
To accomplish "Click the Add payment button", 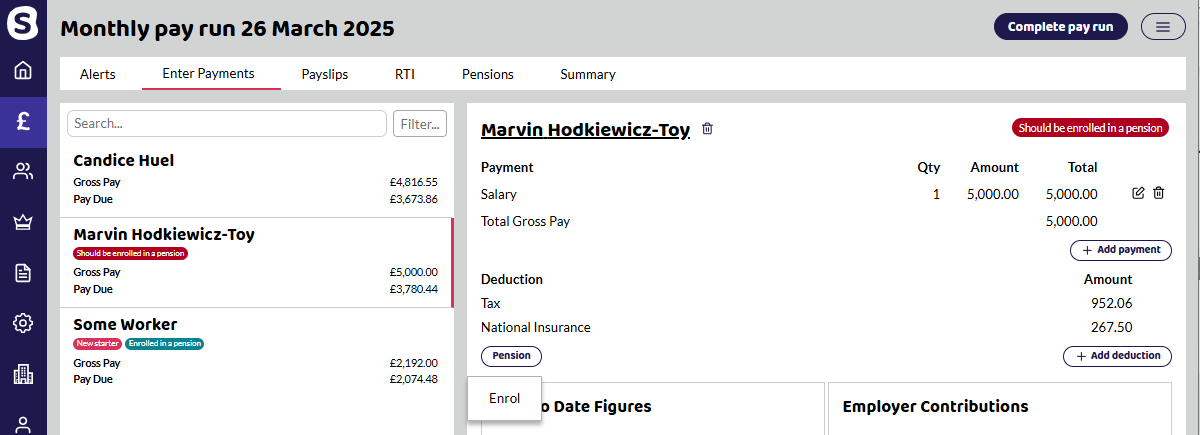I will coord(1120,250).
